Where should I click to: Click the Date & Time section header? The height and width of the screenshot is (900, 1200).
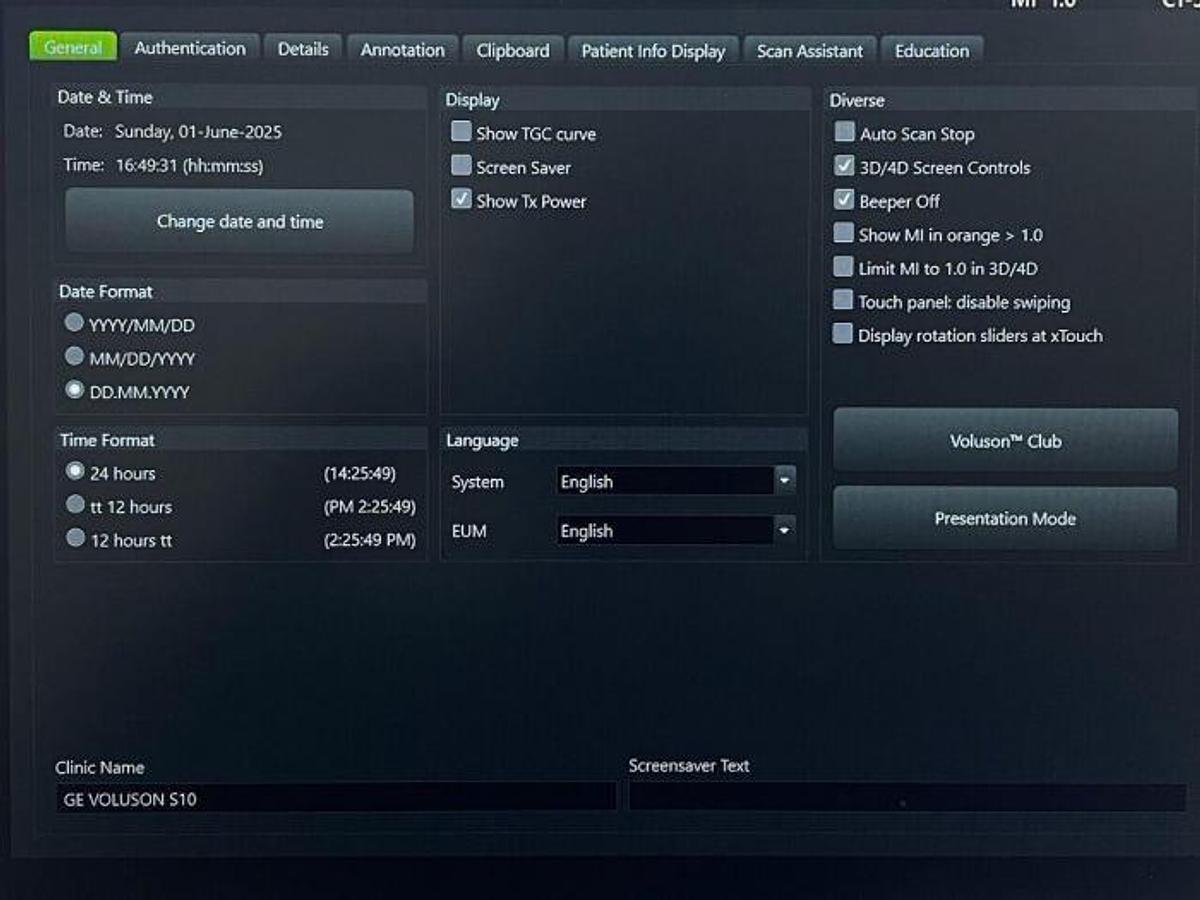pyautogui.click(x=105, y=97)
